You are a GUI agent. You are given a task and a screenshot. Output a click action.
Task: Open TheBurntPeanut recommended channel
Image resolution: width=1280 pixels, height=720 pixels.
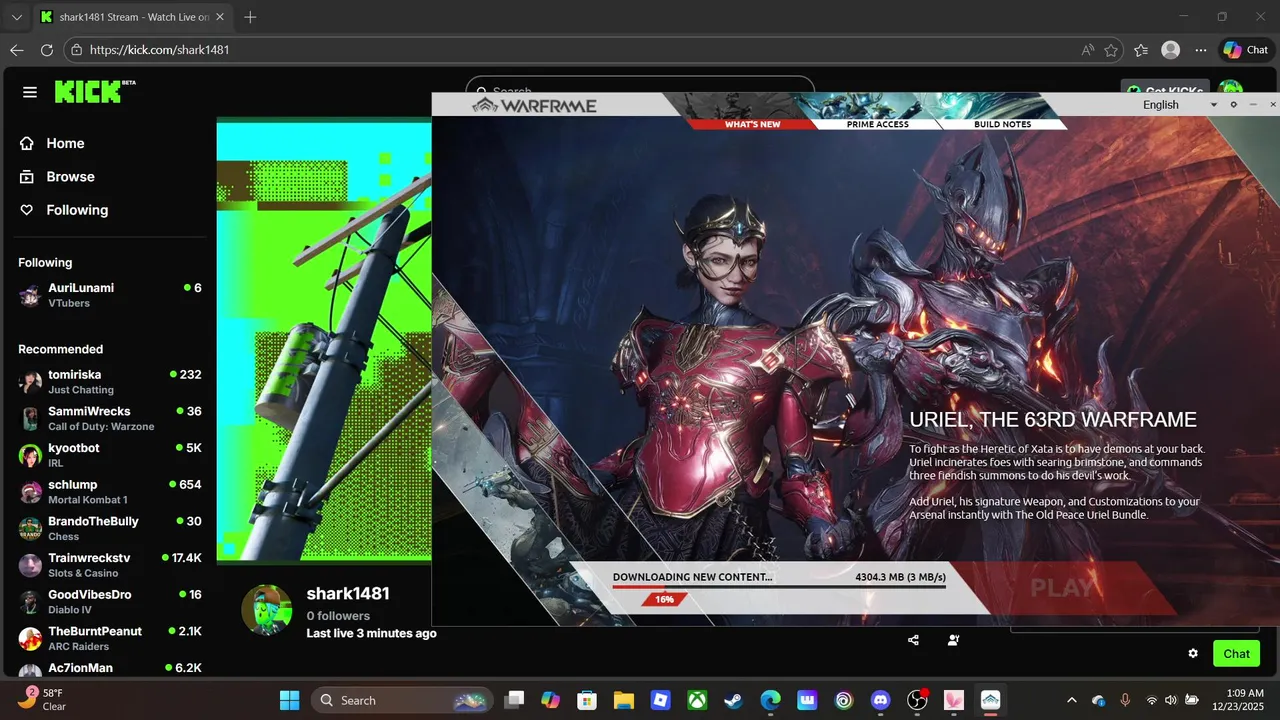coord(110,638)
